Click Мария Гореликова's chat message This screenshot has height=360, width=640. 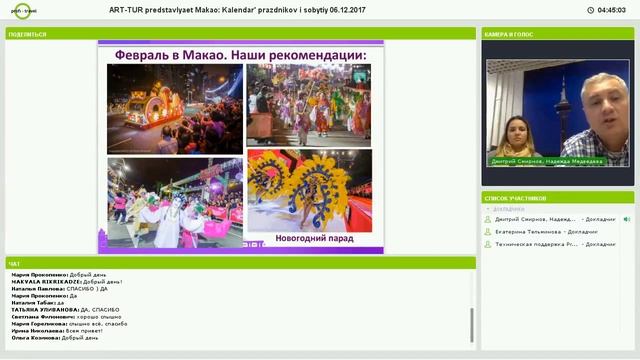point(69,324)
